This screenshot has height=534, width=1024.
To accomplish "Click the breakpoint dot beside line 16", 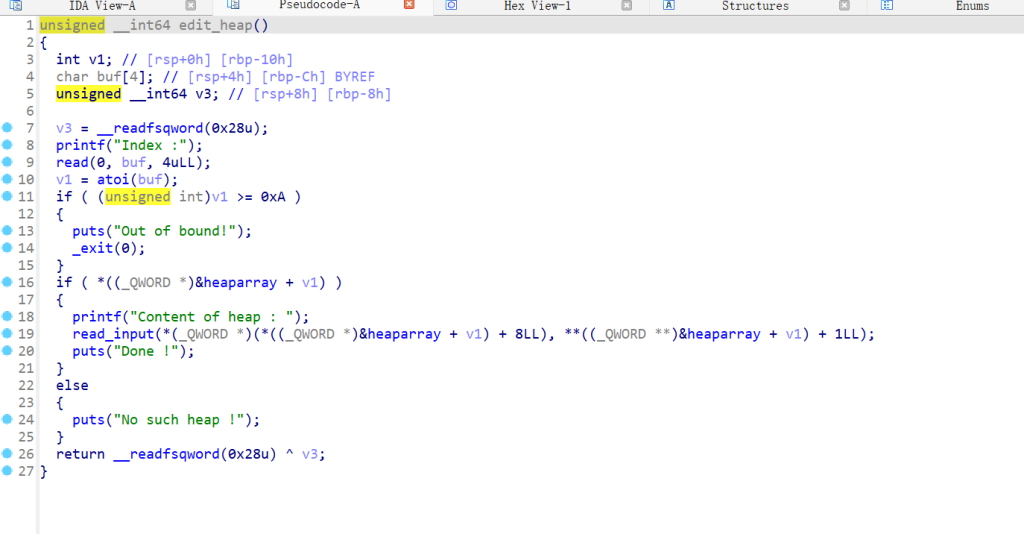I will [7, 283].
